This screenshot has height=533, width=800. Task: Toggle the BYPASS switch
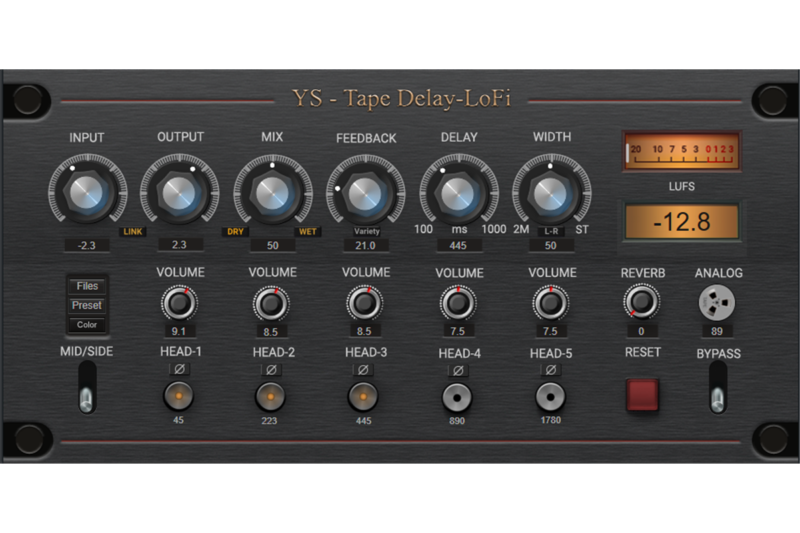tap(717, 388)
